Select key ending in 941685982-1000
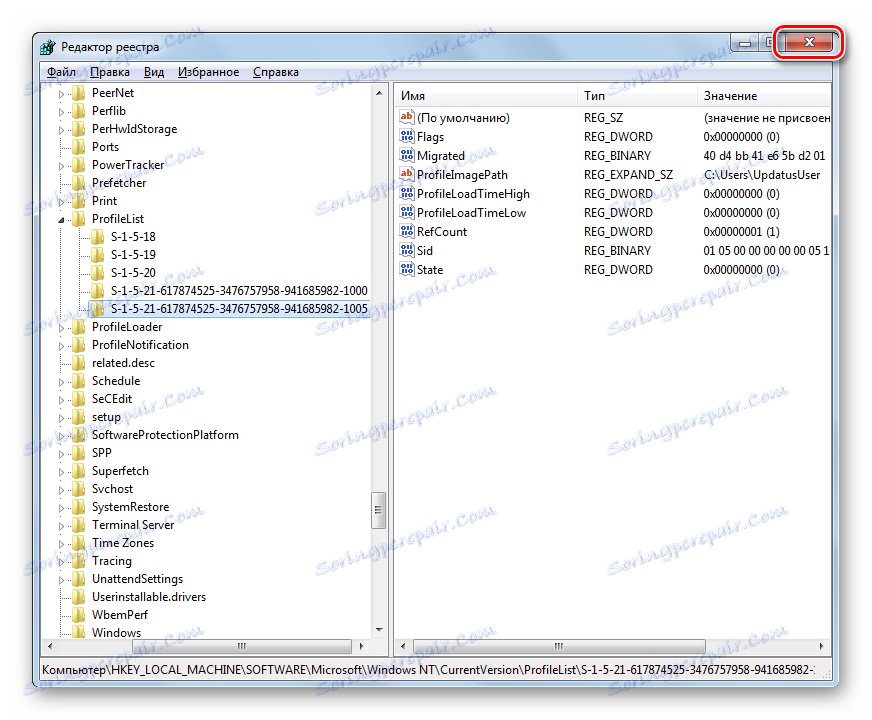The image size is (872, 720). (x=239, y=291)
